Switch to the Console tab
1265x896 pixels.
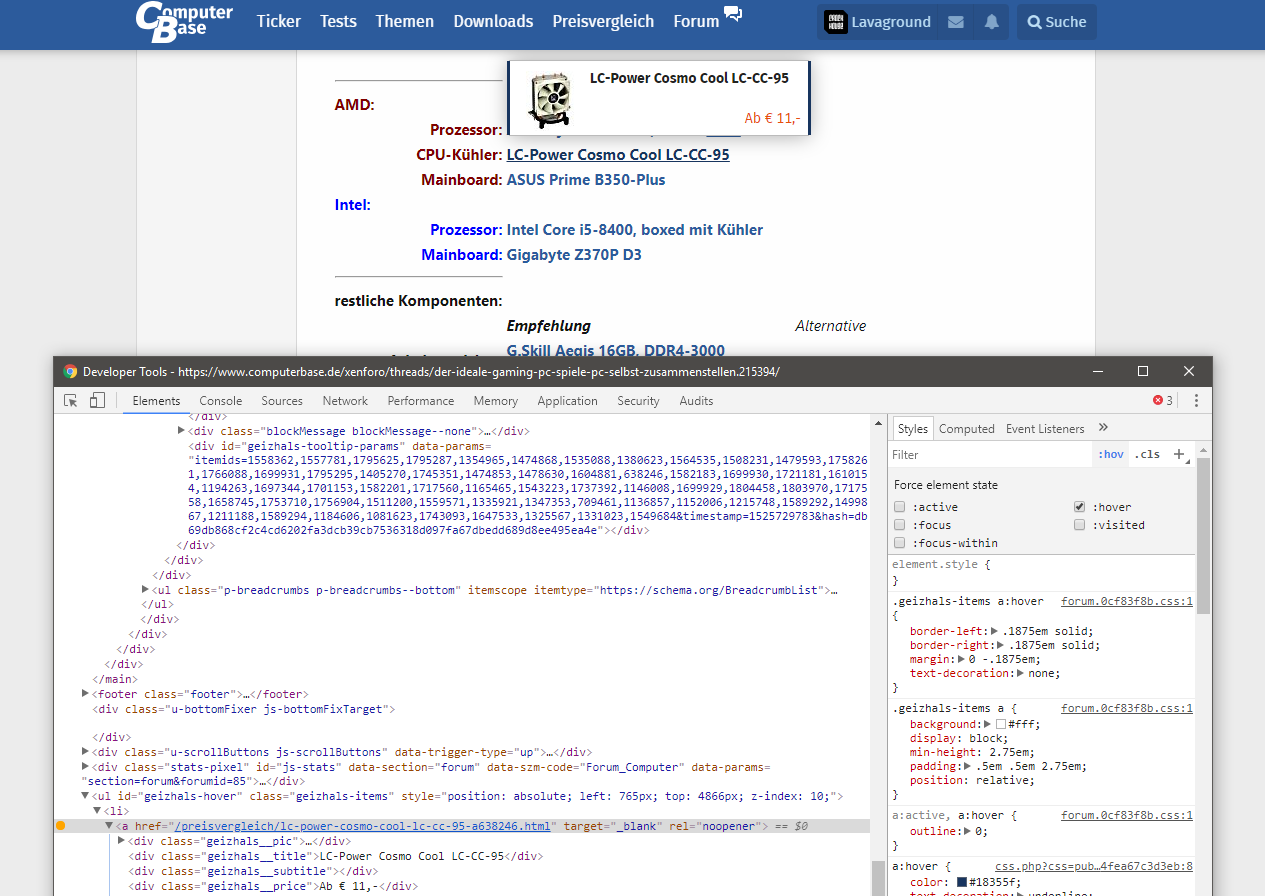pyautogui.click(x=221, y=400)
